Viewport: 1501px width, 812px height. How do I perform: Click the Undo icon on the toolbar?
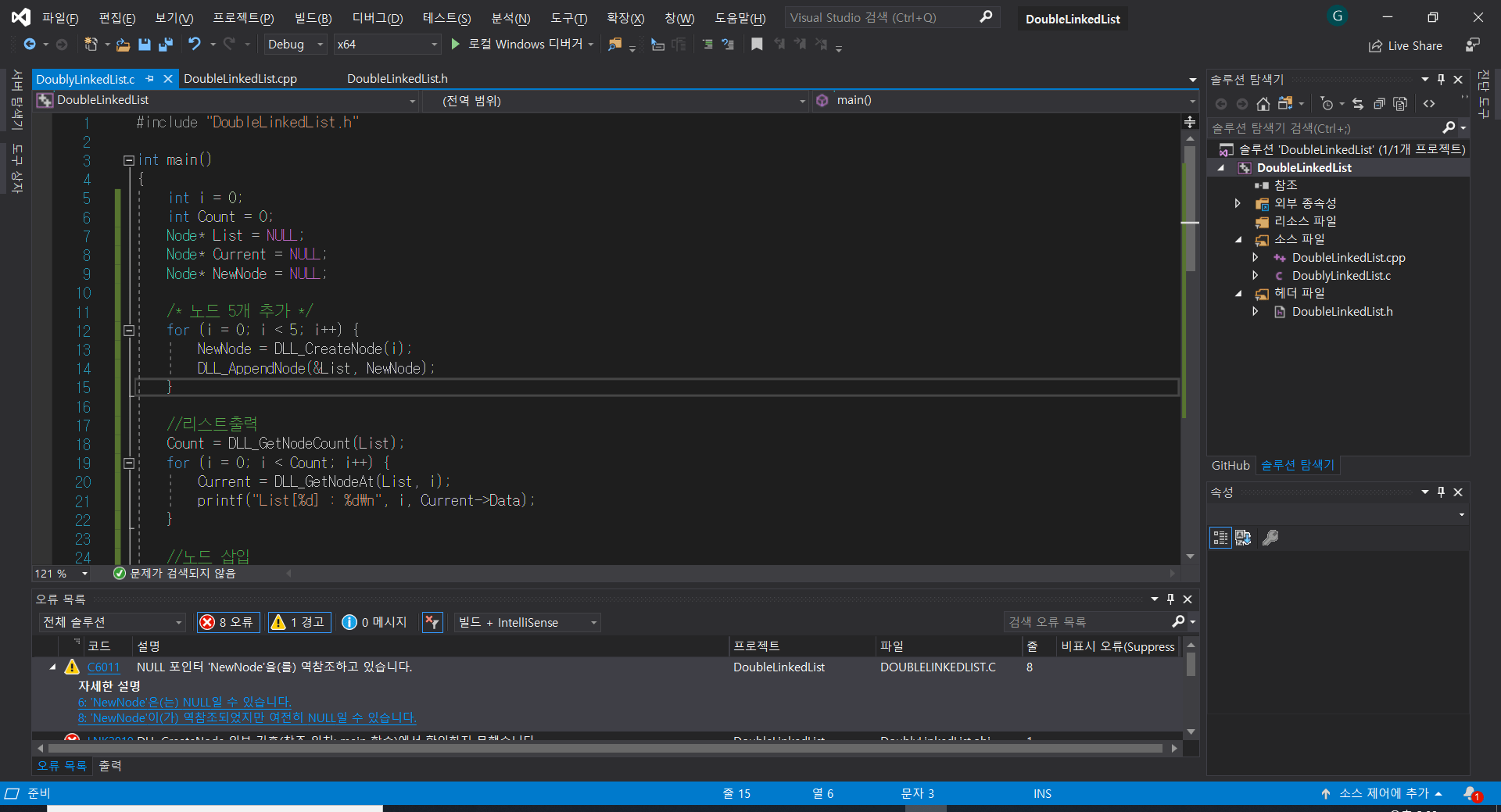coord(195,45)
